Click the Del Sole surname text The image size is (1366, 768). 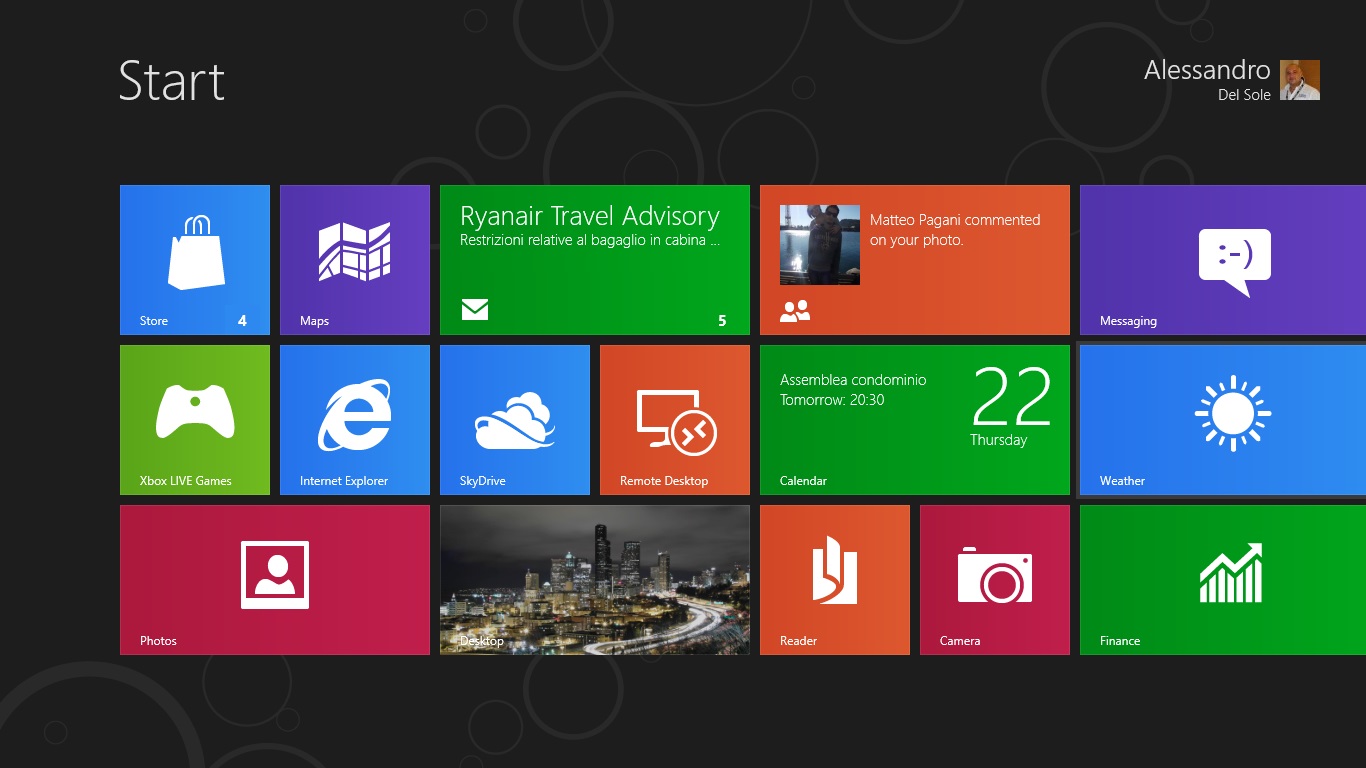click(x=1244, y=95)
